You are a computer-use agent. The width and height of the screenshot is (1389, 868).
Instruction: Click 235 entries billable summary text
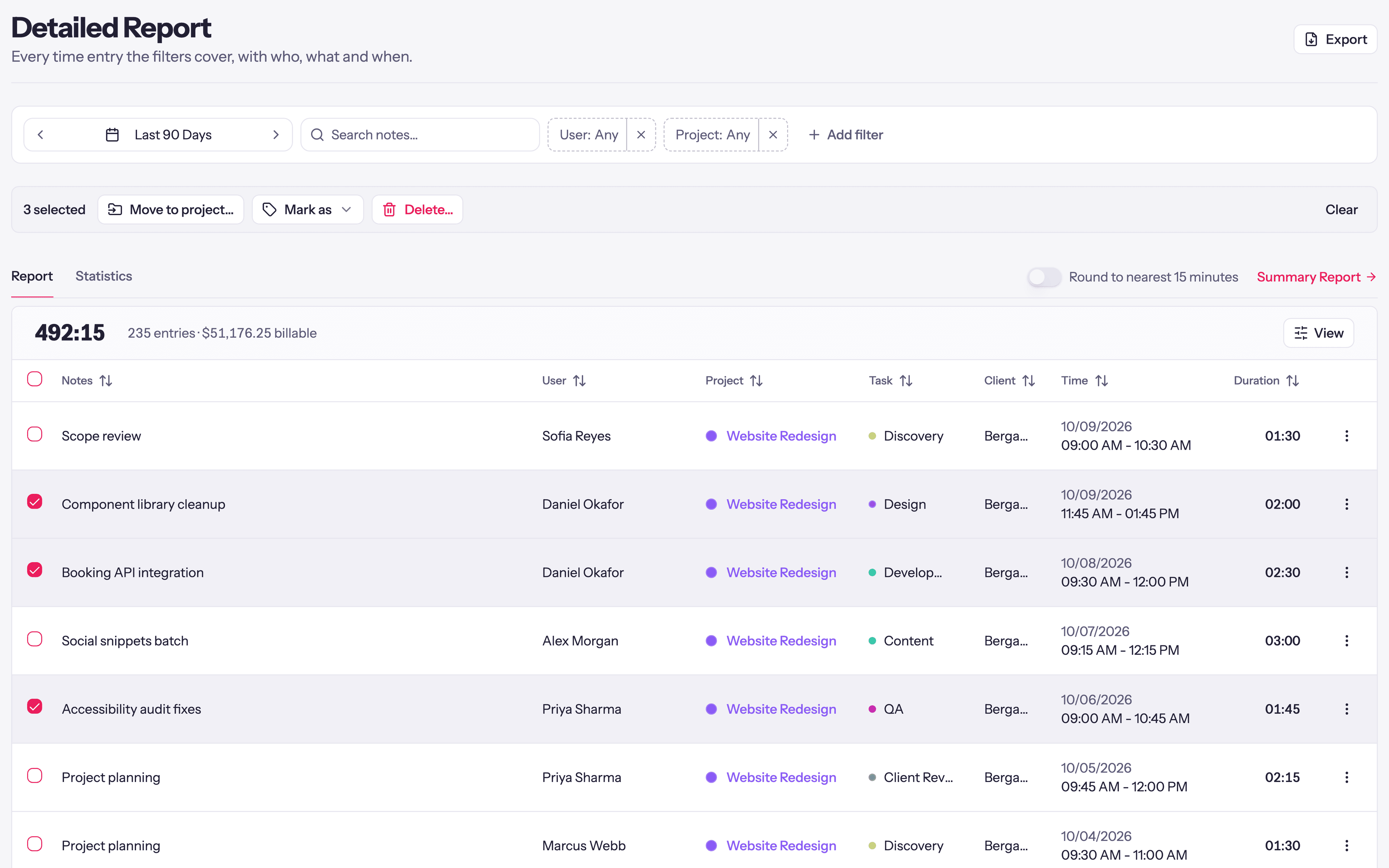coord(222,333)
